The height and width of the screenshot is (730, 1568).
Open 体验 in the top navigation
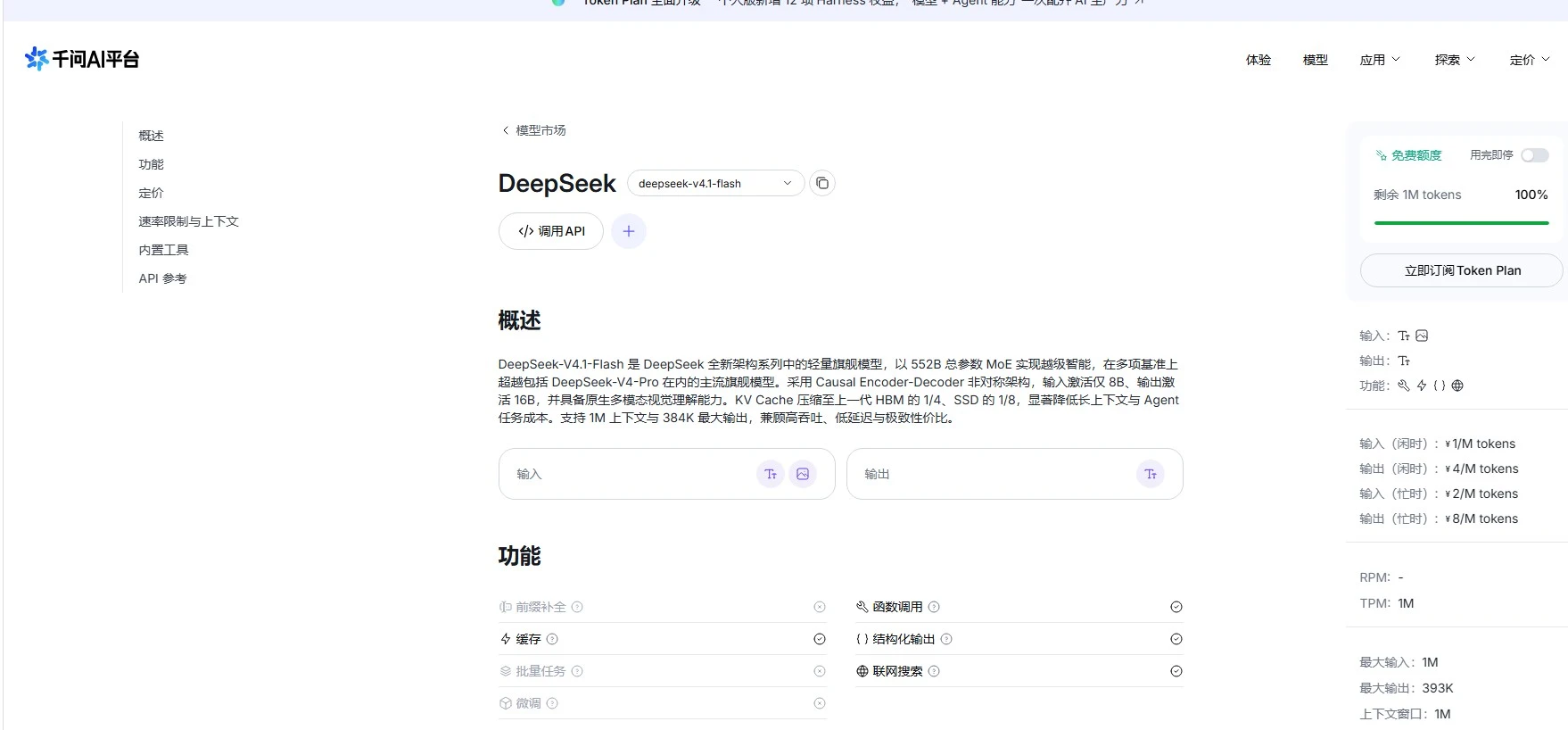pos(1259,60)
